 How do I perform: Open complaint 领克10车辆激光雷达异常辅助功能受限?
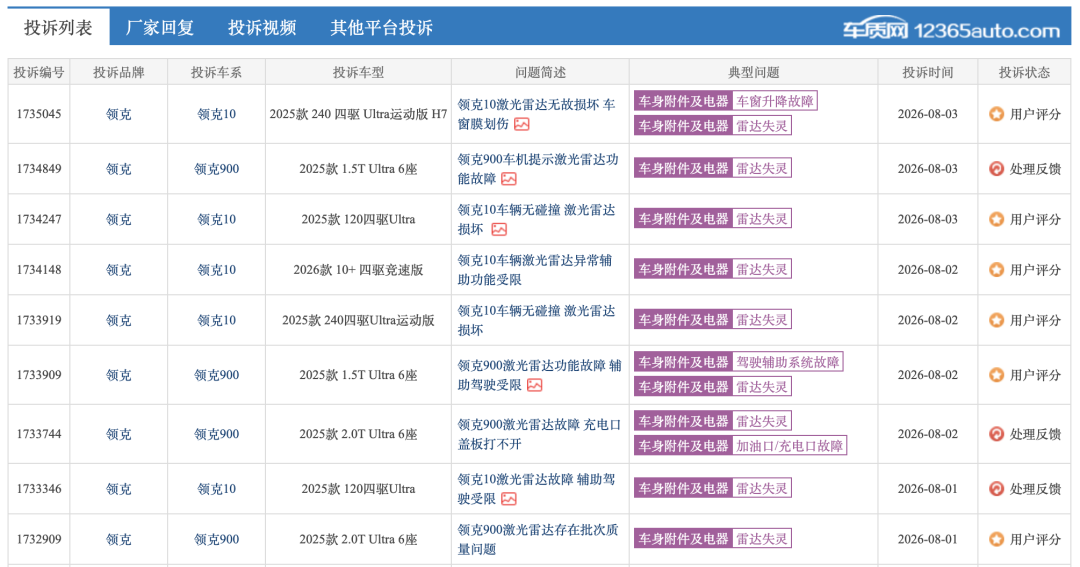(535, 270)
